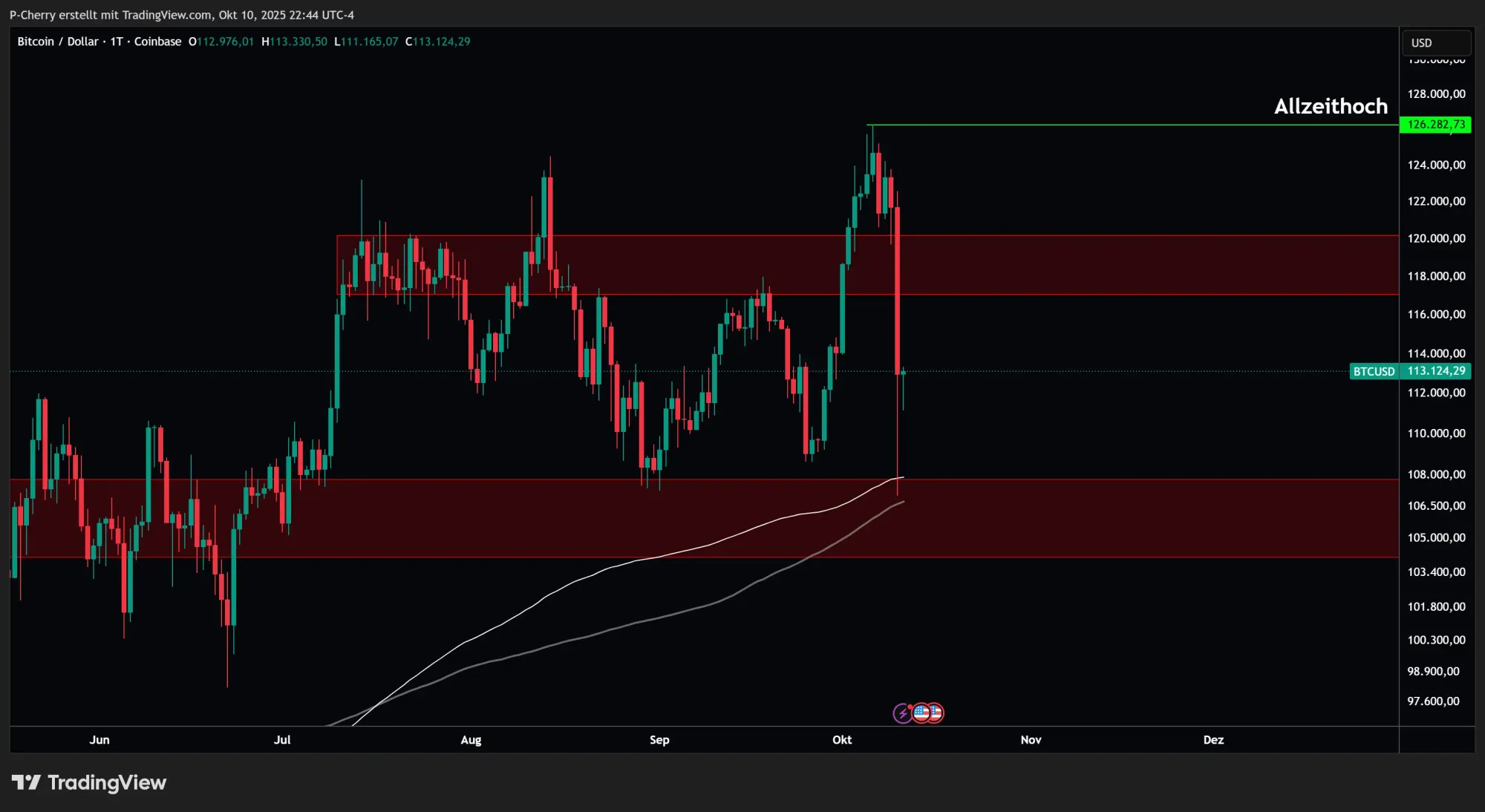Open the first US flag economic event marker
The image size is (1485, 812).
(921, 713)
